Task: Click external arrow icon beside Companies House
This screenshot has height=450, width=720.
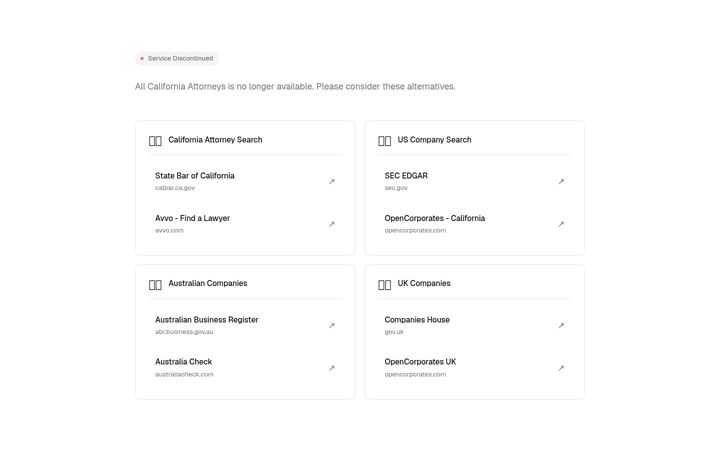Action: pos(561,326)
